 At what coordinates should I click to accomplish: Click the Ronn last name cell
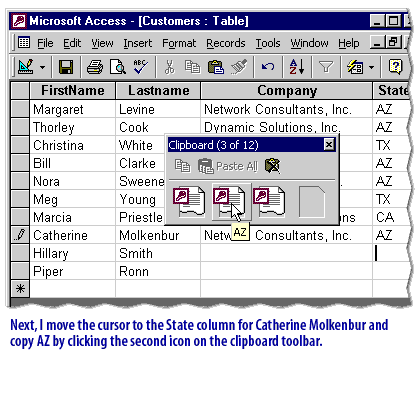[x=158, y=271]
